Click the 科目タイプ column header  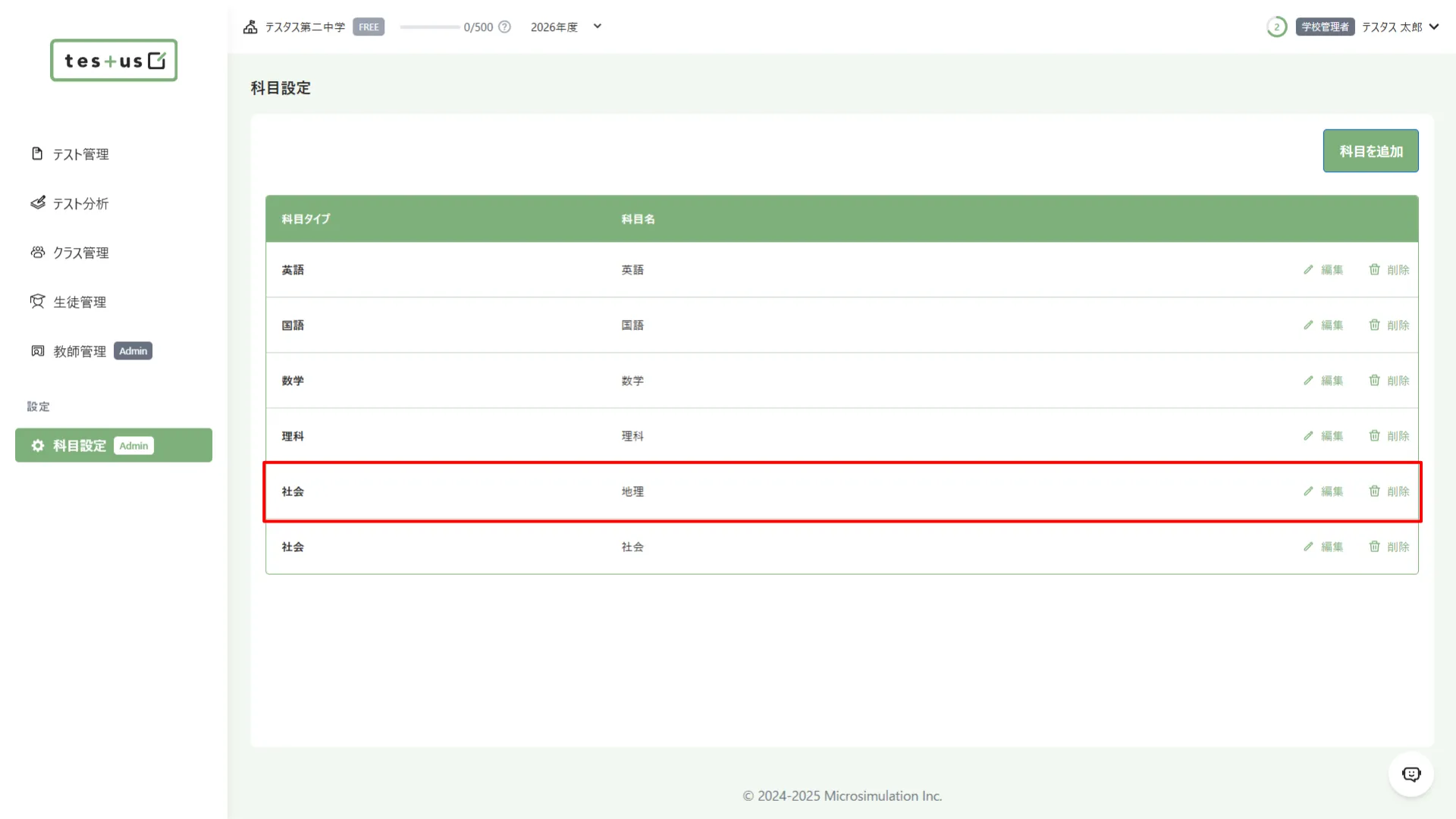tap(306, 219)
